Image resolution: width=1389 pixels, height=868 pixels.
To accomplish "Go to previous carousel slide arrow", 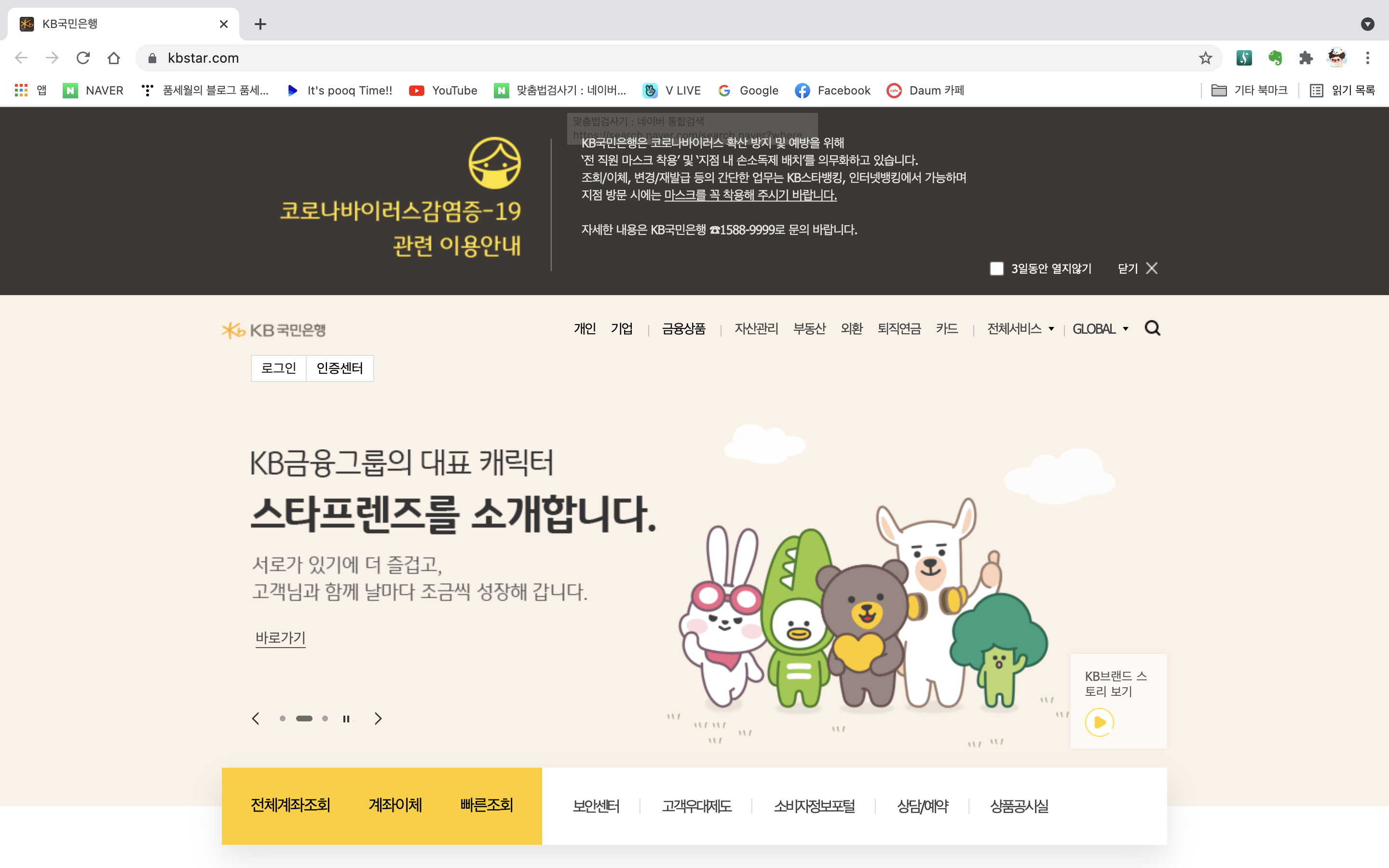I will point(256,719).
